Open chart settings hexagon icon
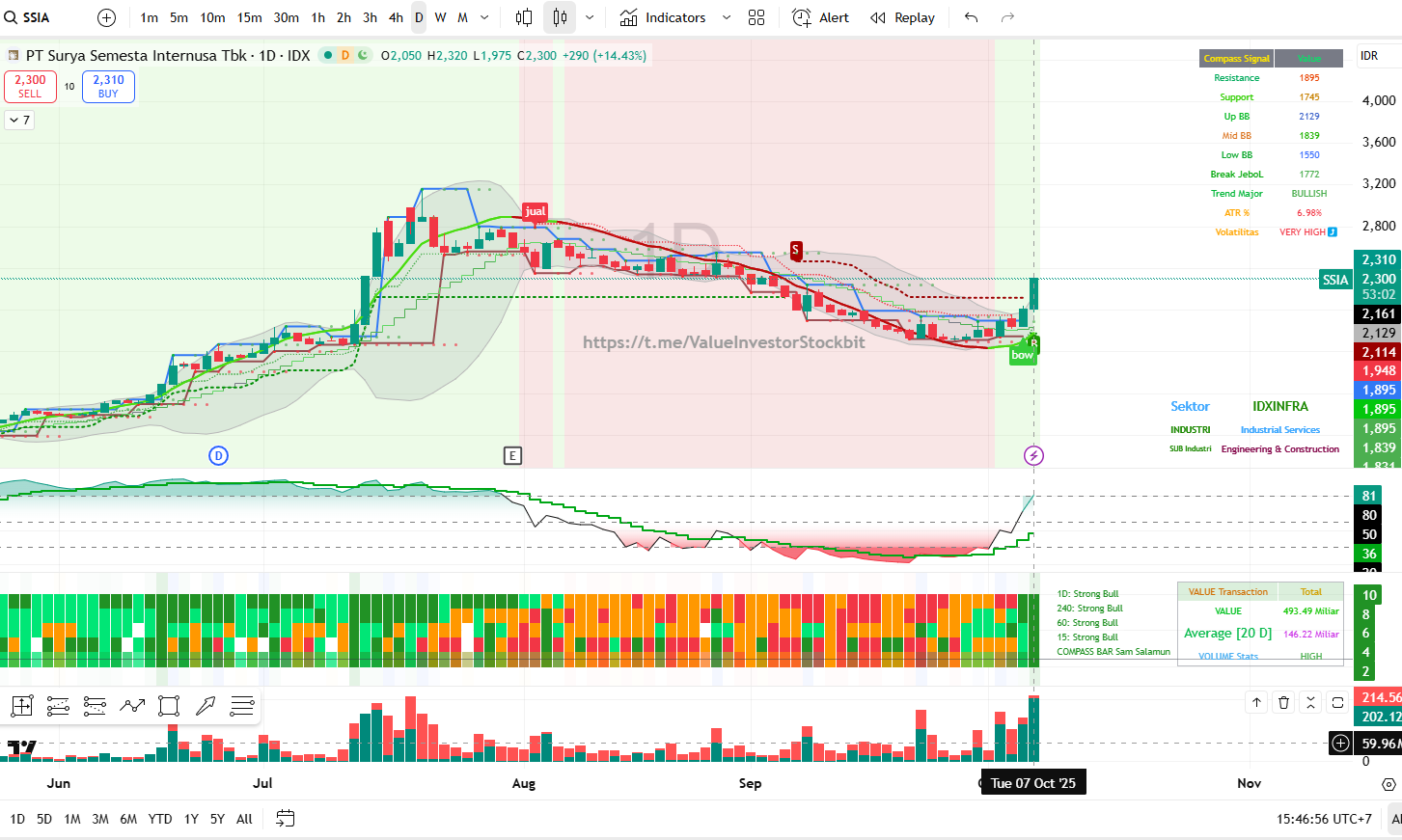1402x840 pixels. tap(1388, 784)
